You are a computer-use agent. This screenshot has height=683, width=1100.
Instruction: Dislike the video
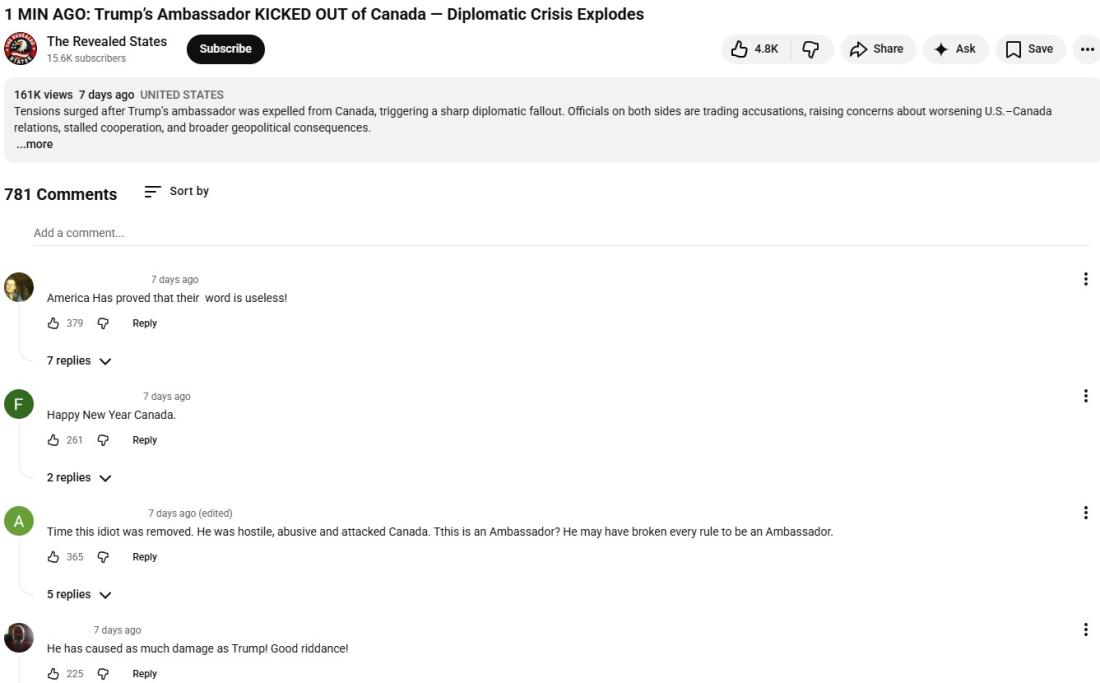pyautogui.click(x=811, y=49)
